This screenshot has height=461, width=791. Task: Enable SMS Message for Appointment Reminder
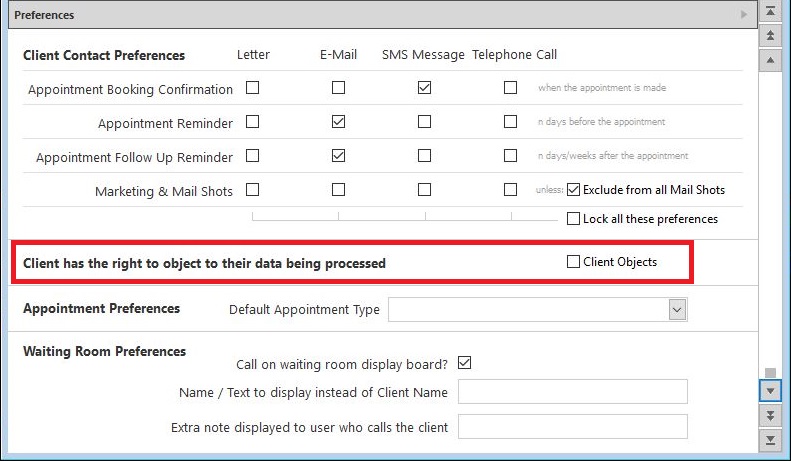tap(424, 122)
